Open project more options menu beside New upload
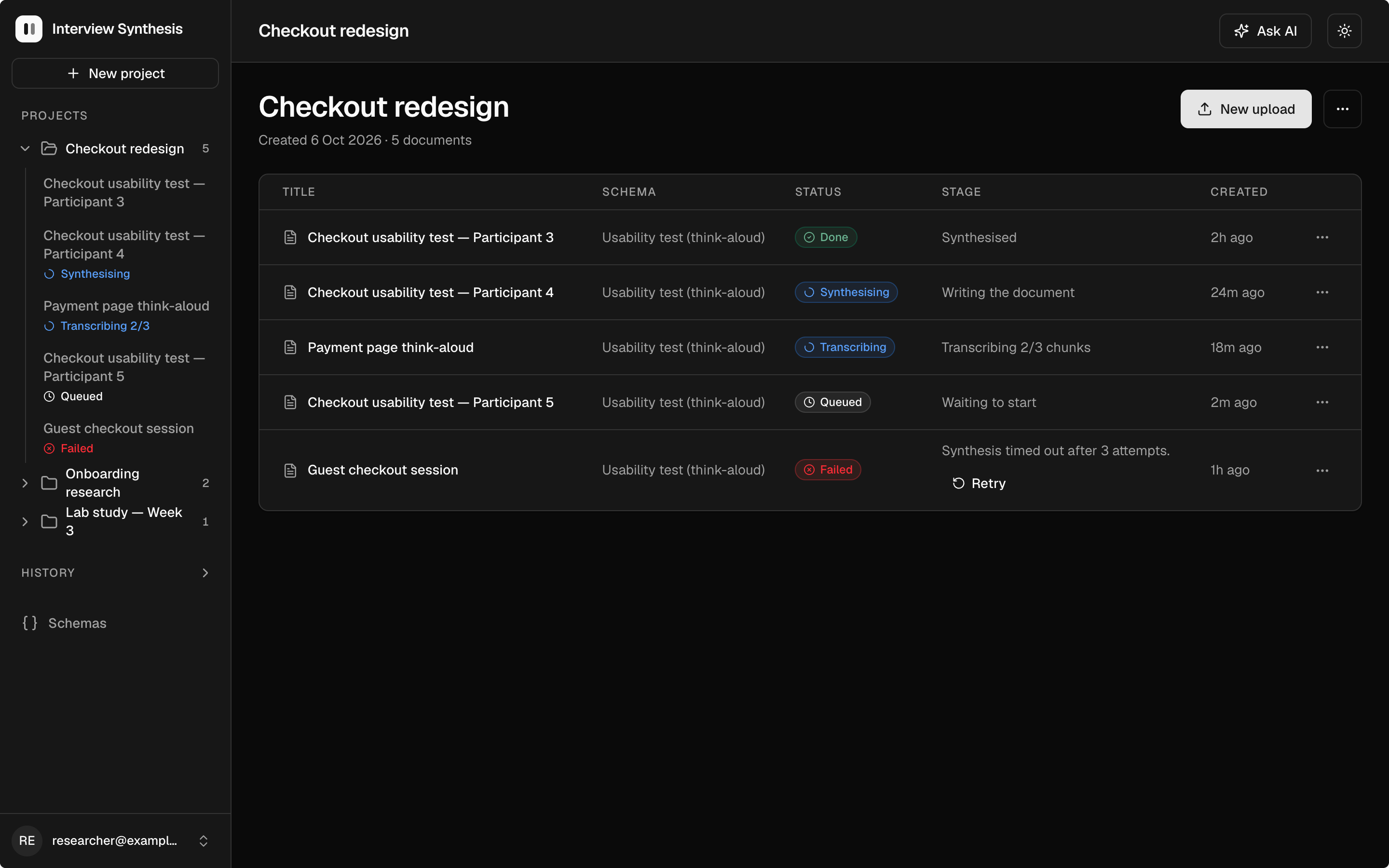1389x868 pixels. [1343, 109]
